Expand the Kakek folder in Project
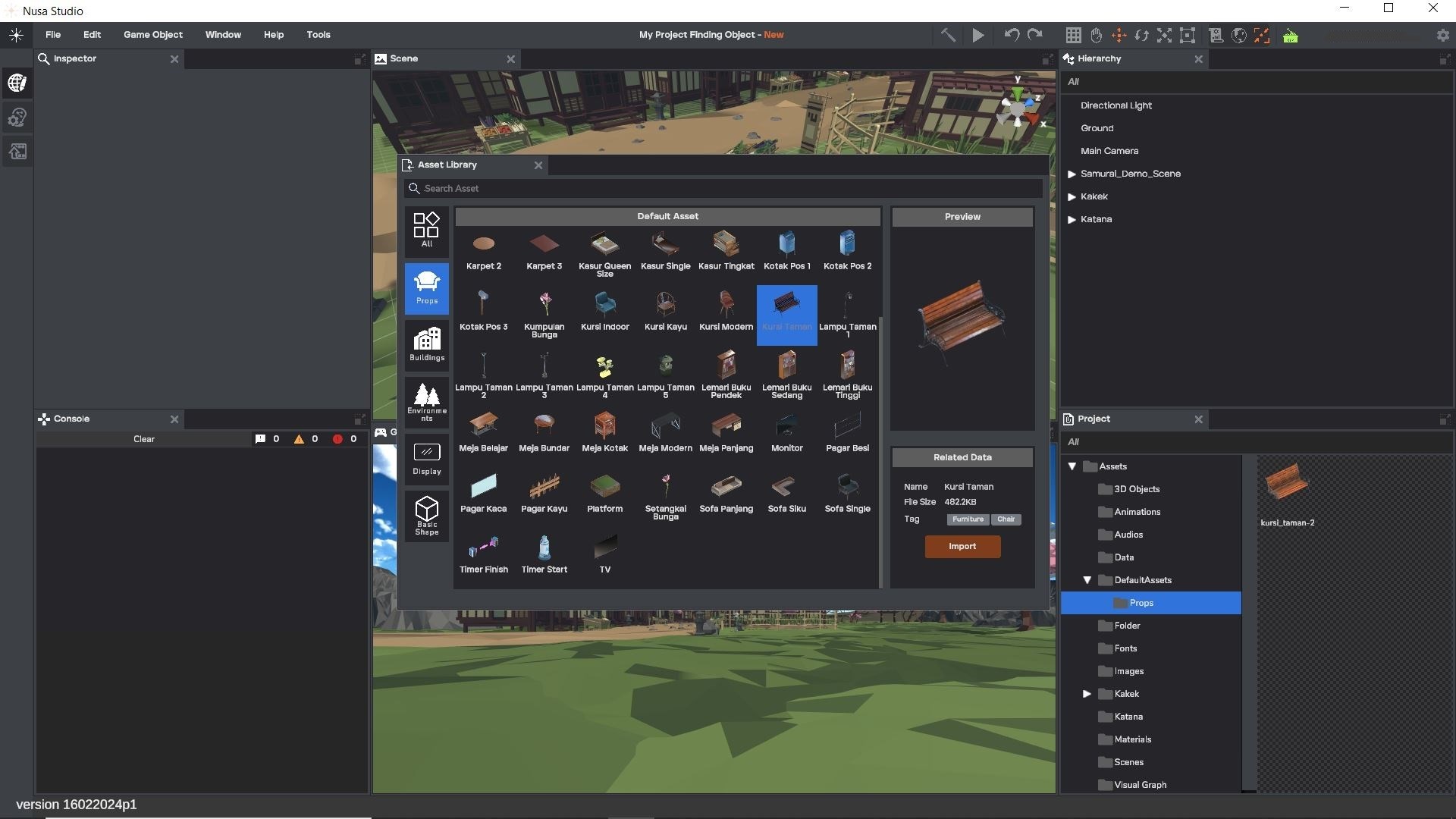Screen dimensions: 1456x819 [1087, 694]
